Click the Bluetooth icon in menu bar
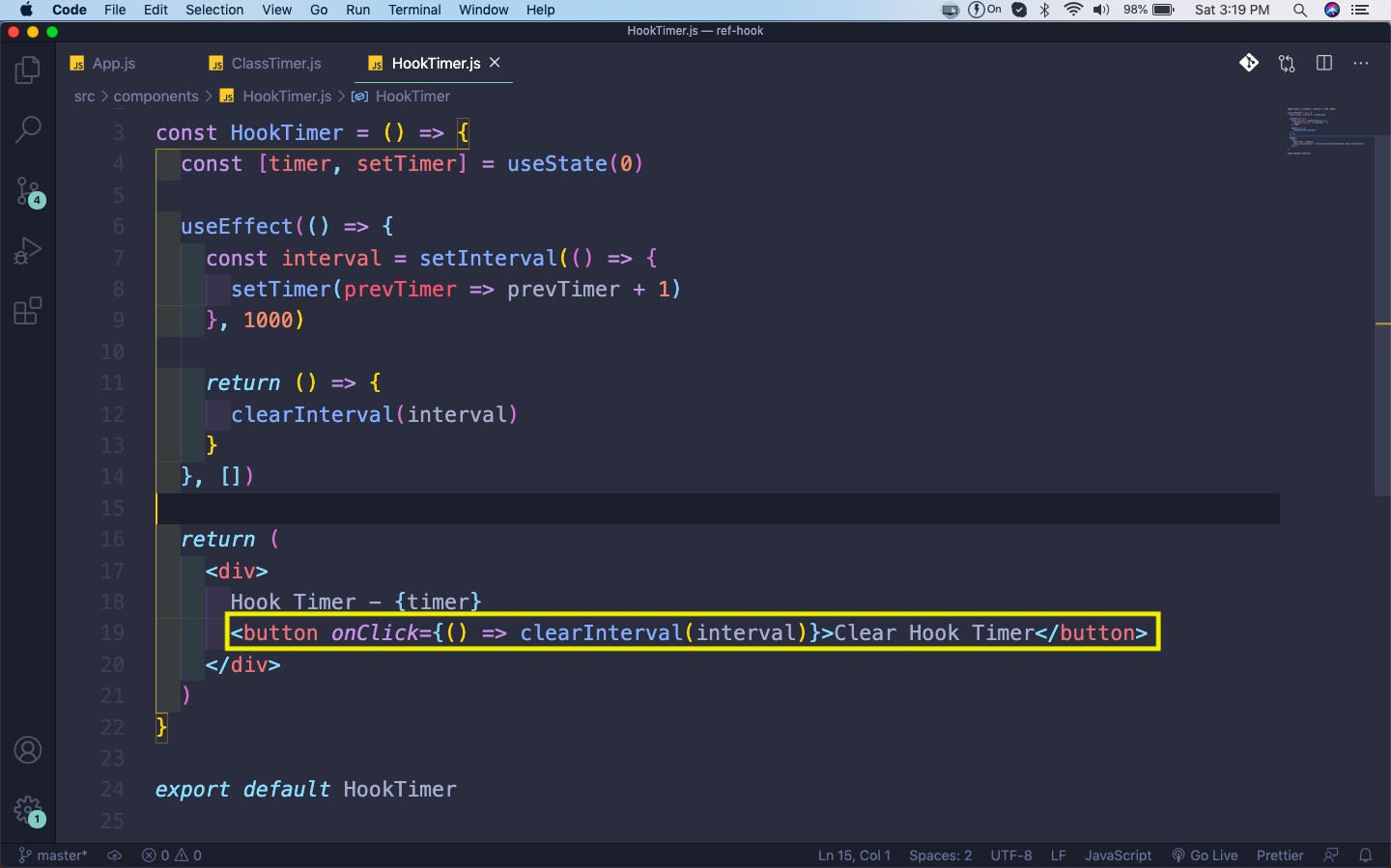Image resolution: width=1391 pixels, height=868 pixels. tap(1044, 10)
